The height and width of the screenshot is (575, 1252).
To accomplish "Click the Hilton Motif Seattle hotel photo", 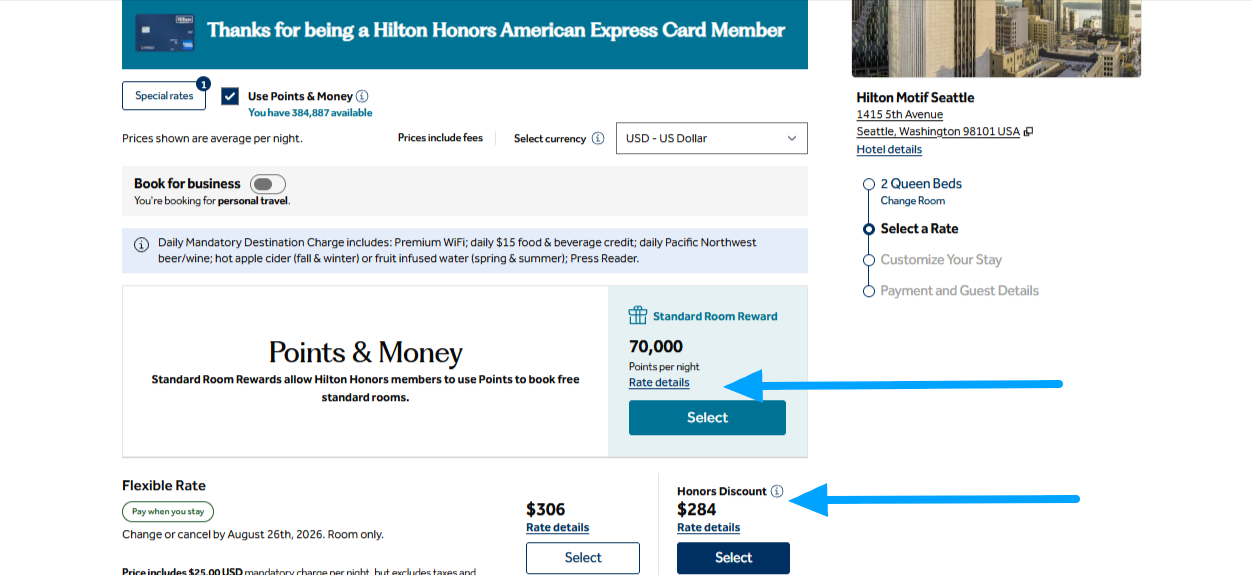I will click(x=996, y=38).
